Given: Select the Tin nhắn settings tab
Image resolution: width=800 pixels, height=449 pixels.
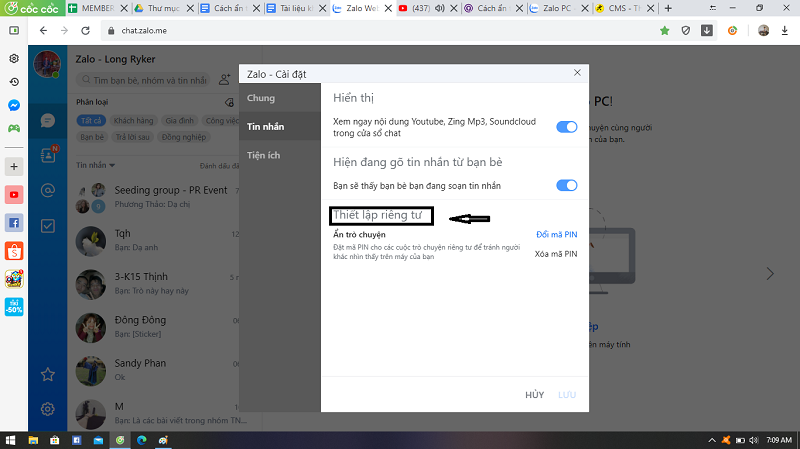Looking at the screenshot, I should click(x=280, y=127).
